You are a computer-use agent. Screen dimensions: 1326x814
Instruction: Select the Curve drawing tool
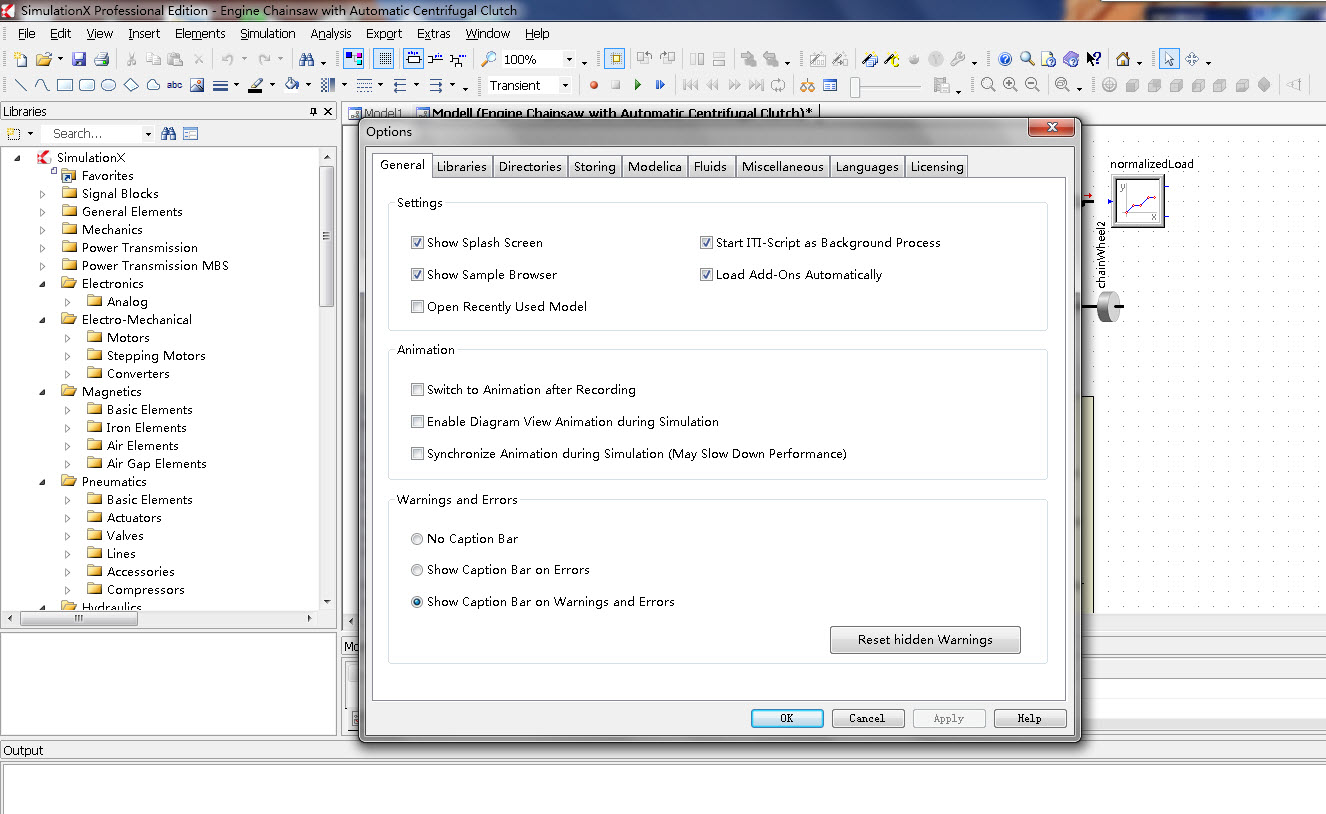(x=43, y=85)
